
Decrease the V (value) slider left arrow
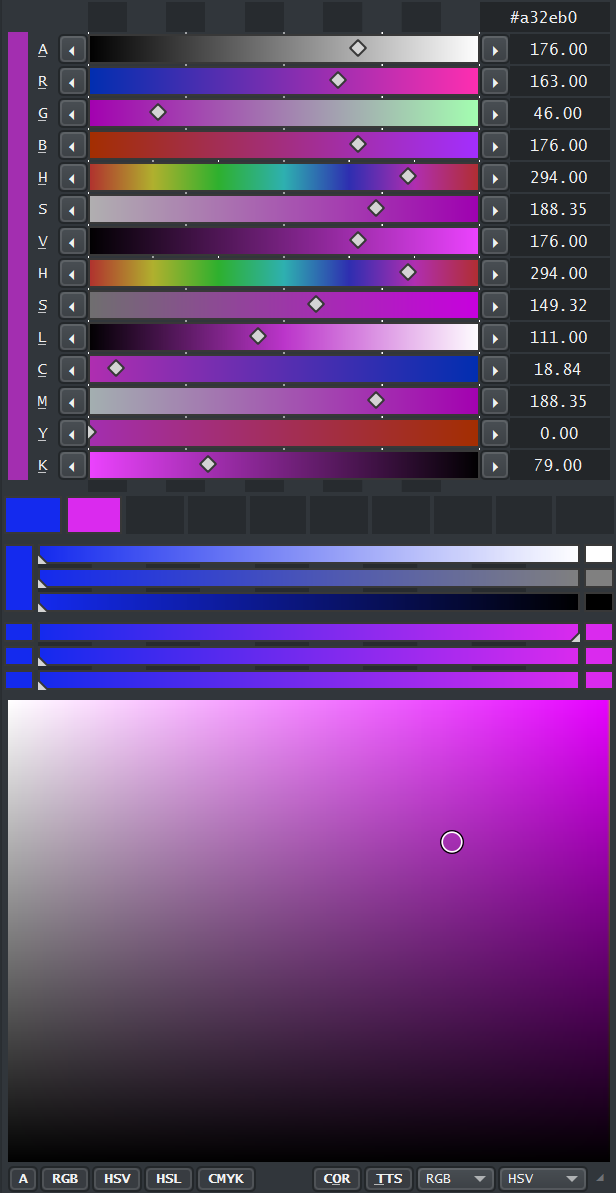[x=73, y=241]
